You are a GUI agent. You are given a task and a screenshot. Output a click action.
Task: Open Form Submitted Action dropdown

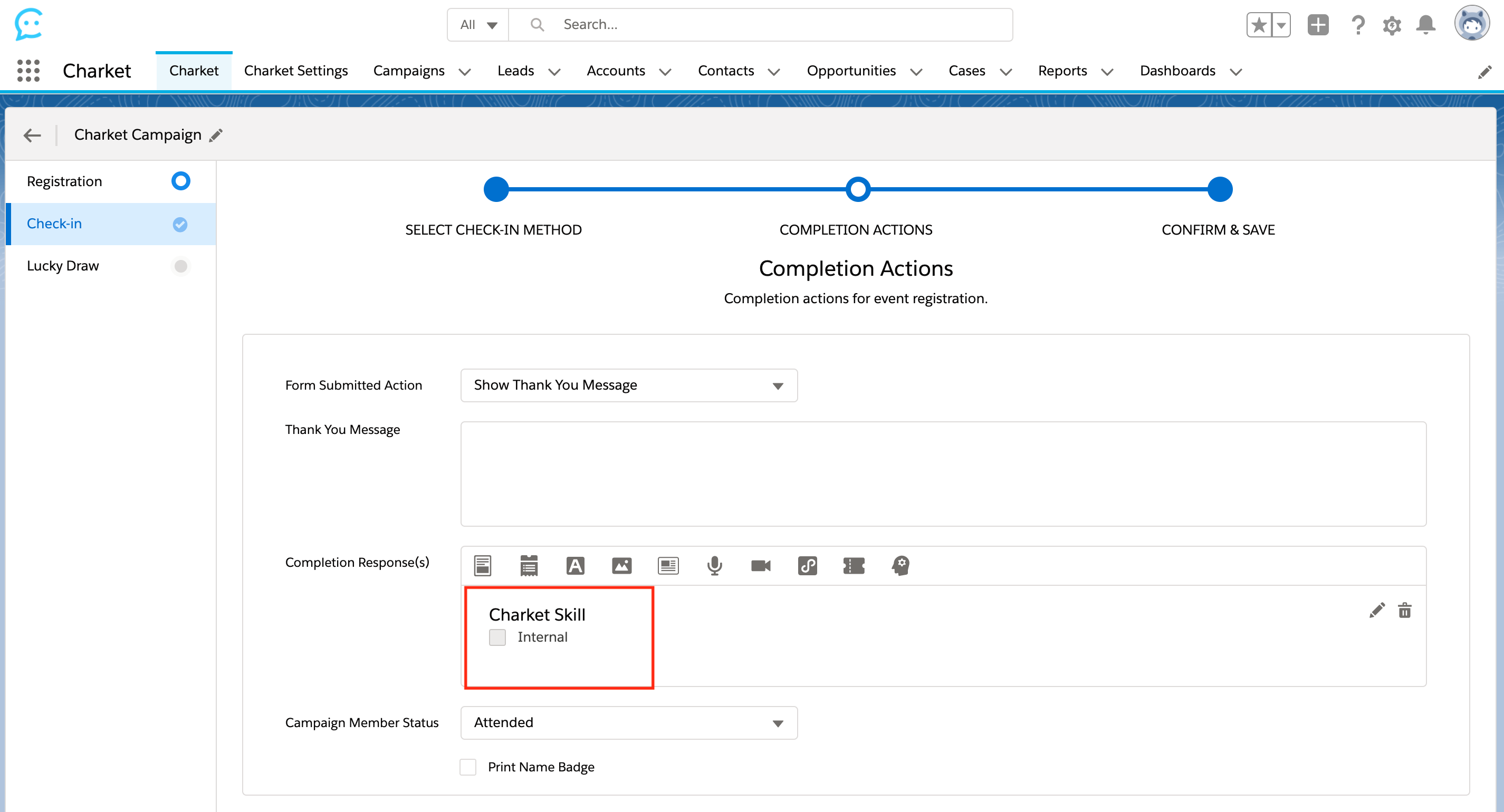point(628,385)
